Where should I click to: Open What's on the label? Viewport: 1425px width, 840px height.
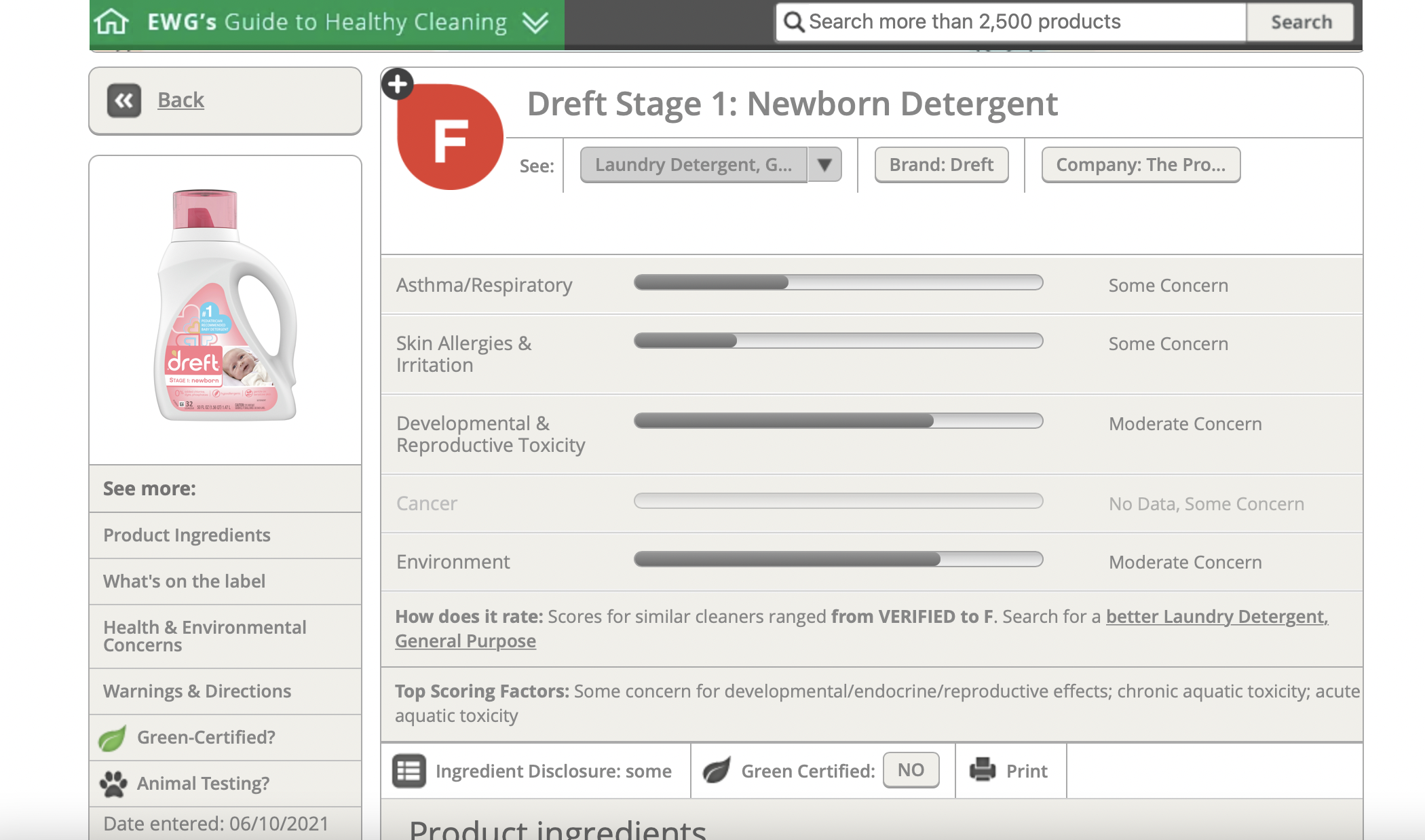(184, 581)
